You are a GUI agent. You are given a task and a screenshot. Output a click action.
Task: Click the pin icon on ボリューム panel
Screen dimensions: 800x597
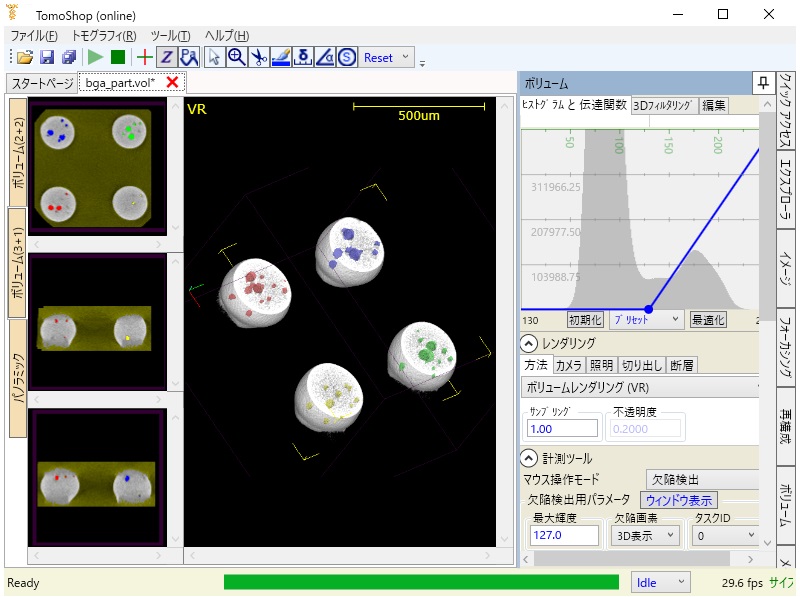pyautogui.click(x=763, y=83)
